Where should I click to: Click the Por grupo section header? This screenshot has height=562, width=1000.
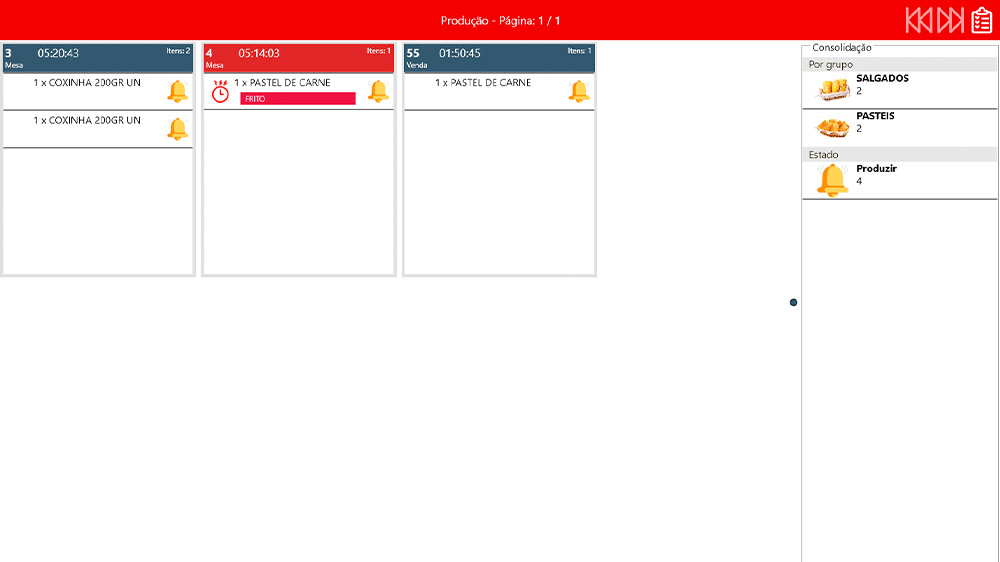click(x=900, y=64)
